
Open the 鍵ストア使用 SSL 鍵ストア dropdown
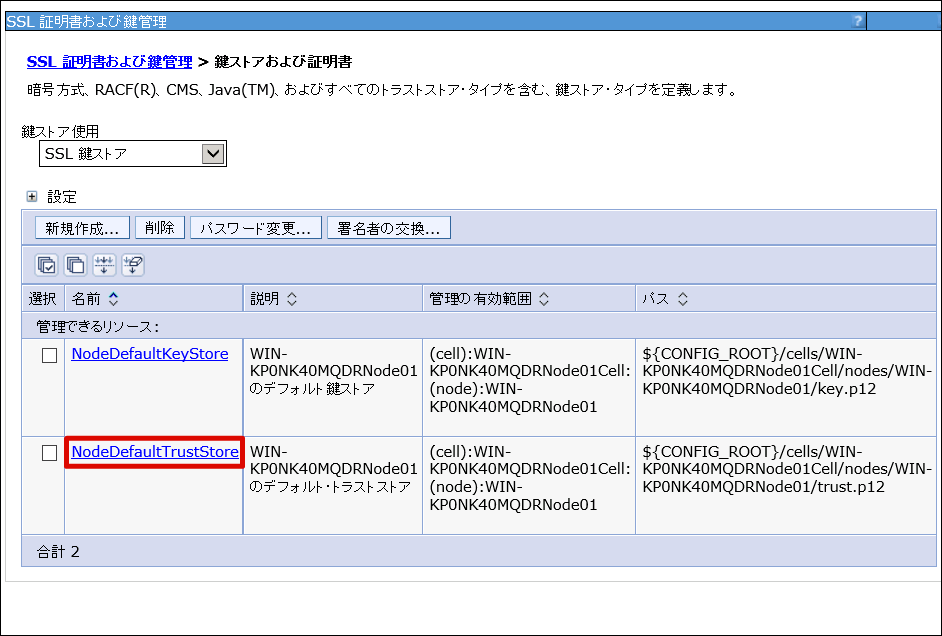click(132, 154)
